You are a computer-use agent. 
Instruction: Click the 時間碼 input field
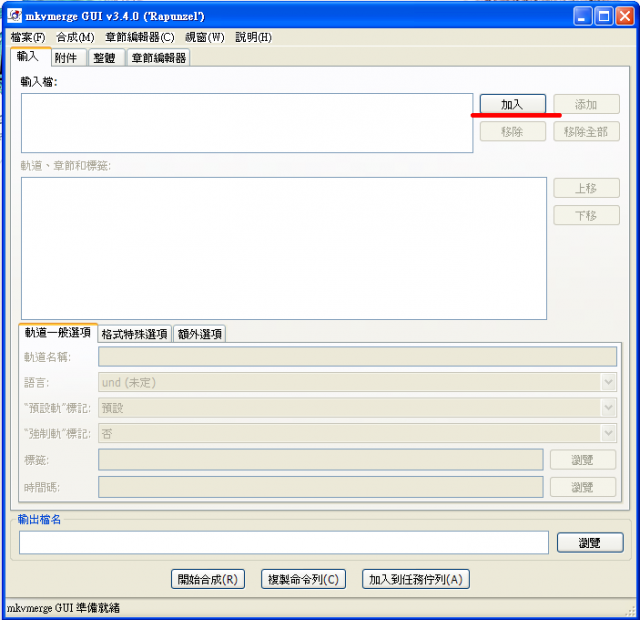tap(321, 487)
